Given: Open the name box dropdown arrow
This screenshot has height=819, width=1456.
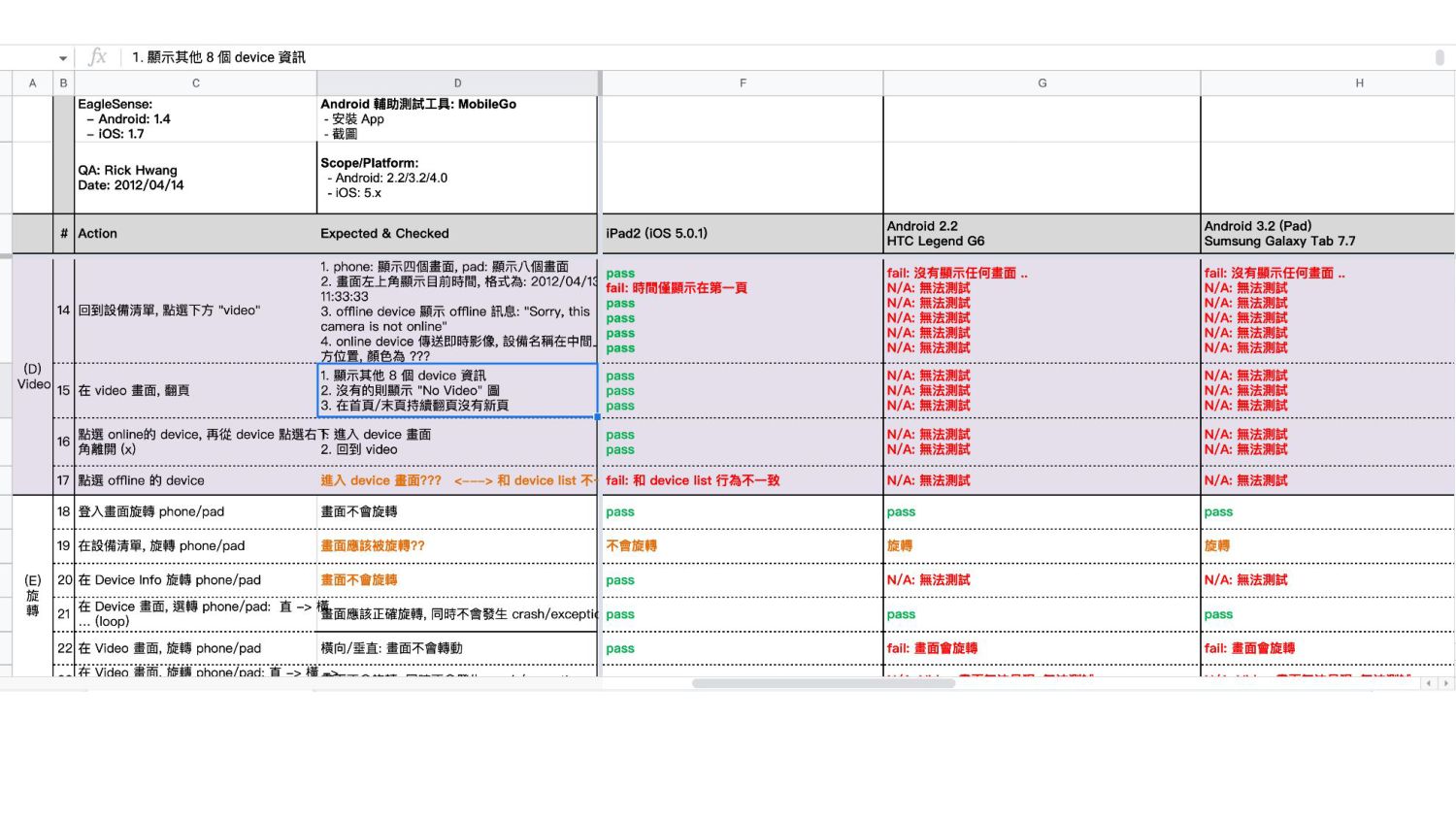Looking at the screenshot, I should click(63, 58).
